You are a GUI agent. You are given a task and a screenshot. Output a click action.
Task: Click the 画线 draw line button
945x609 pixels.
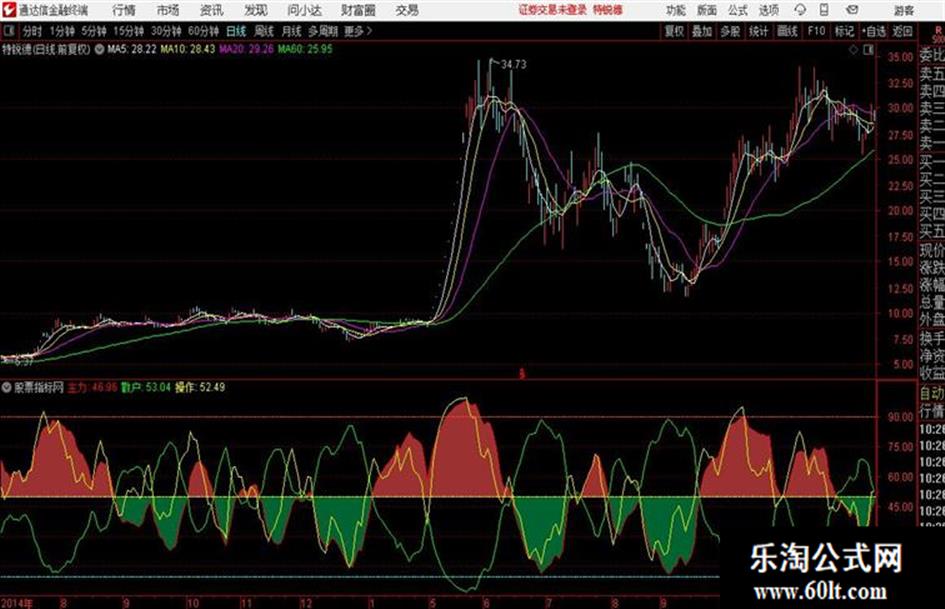pyautogui.click(x=787, y=31)
